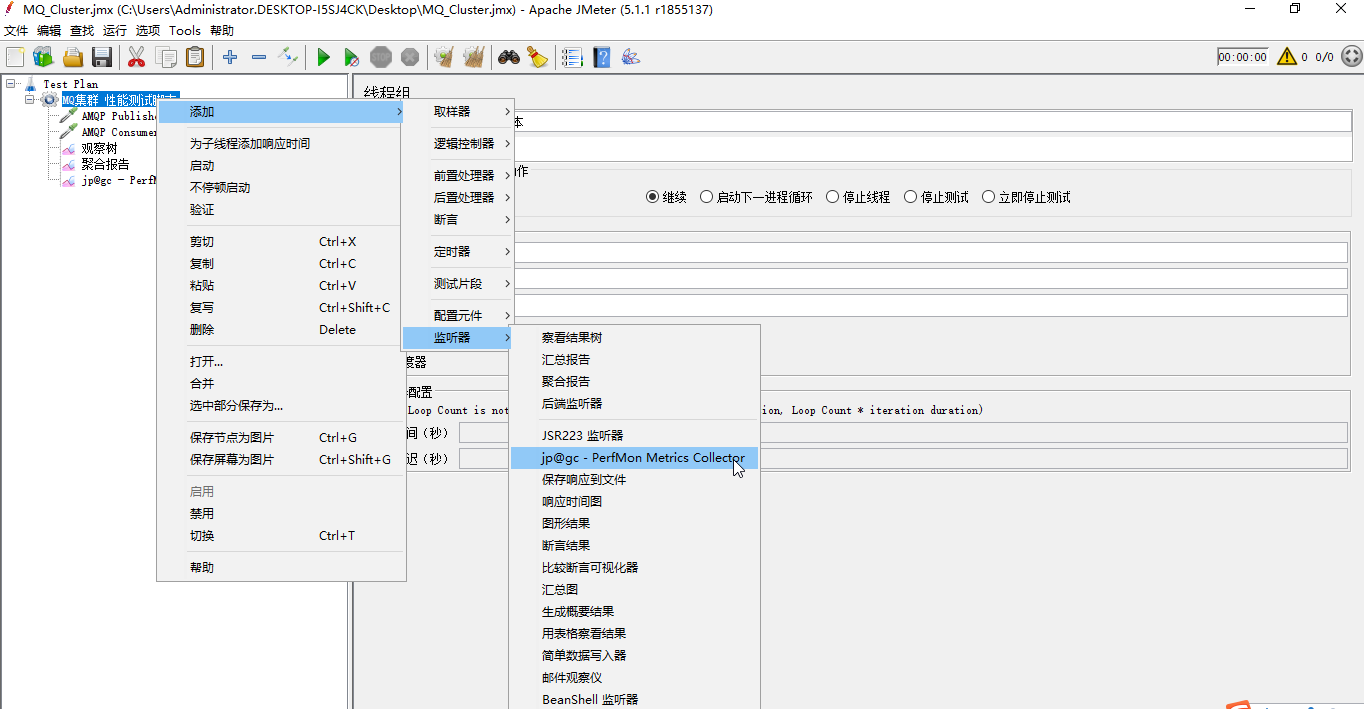This screenshot has width=1364, height=709.
Task: Click the rightmost toolbar atom icon
Action: [x=630, y=57]
